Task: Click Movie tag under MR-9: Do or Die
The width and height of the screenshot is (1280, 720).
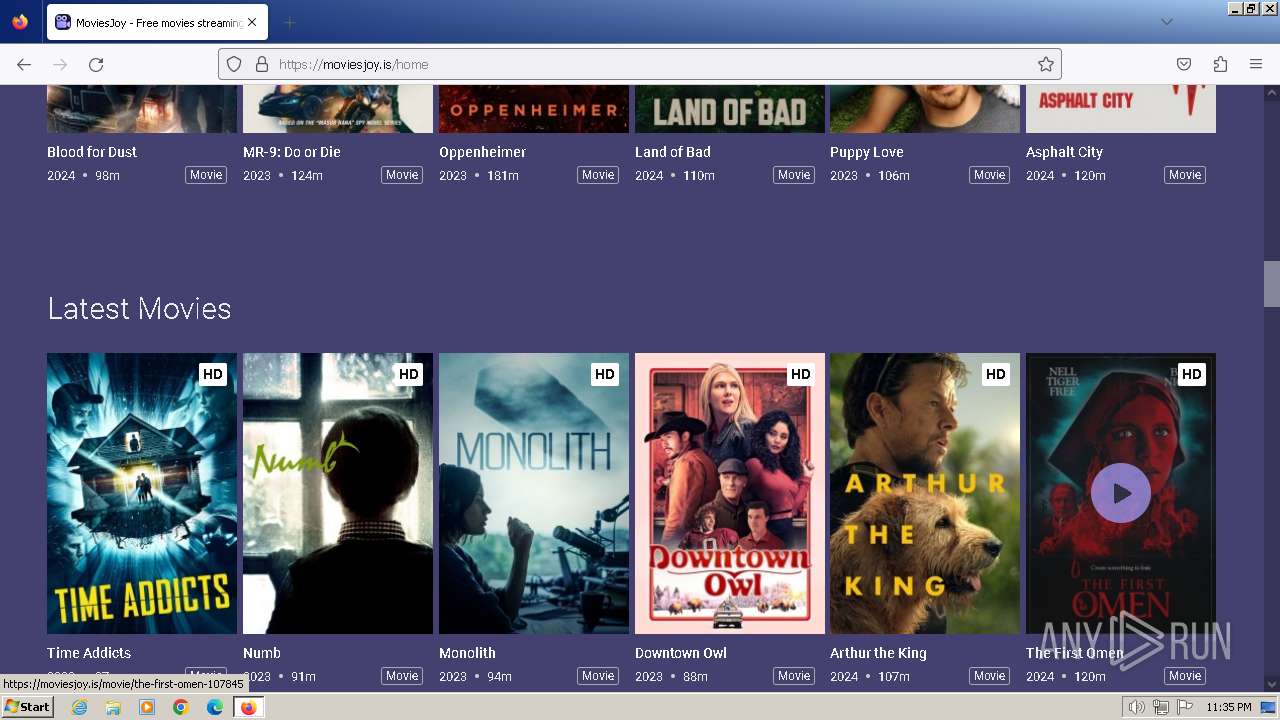Action: (402, 175)
